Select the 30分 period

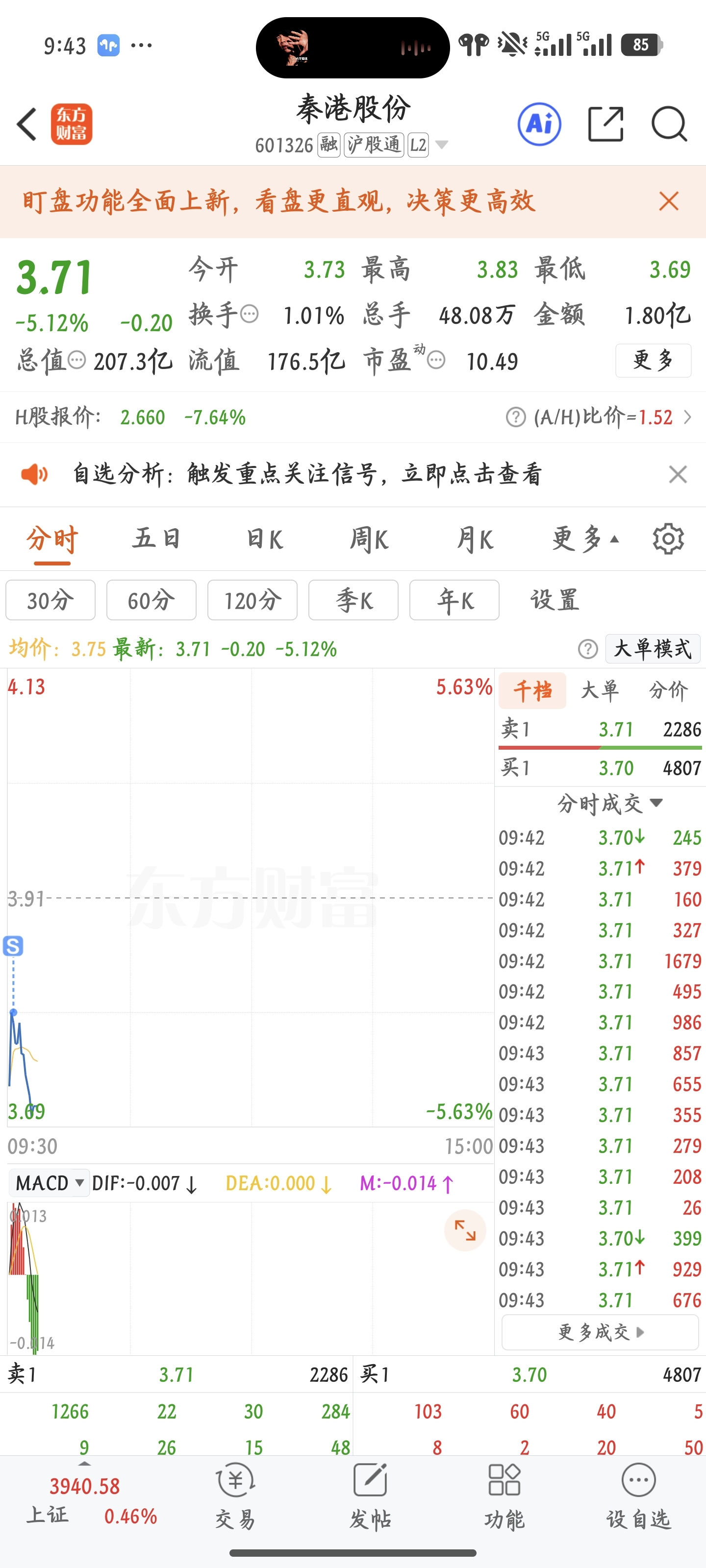[50, 600]
